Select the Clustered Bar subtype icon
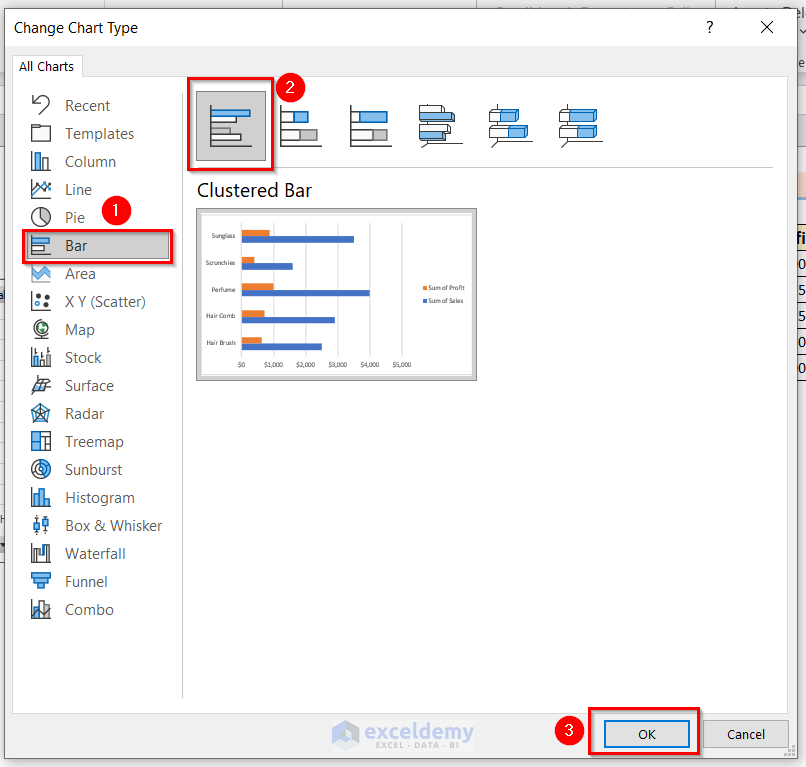 [x=231, y=126]
